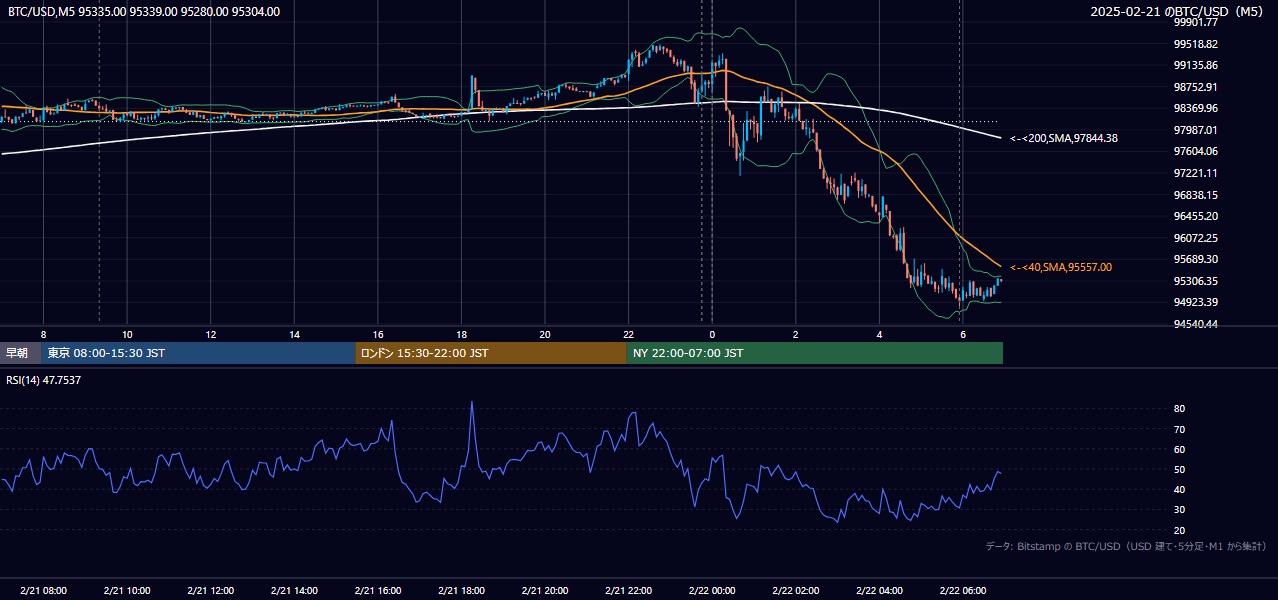Click hour tick 18 under the price chart

pyautogui.click(x=461, y=333)
